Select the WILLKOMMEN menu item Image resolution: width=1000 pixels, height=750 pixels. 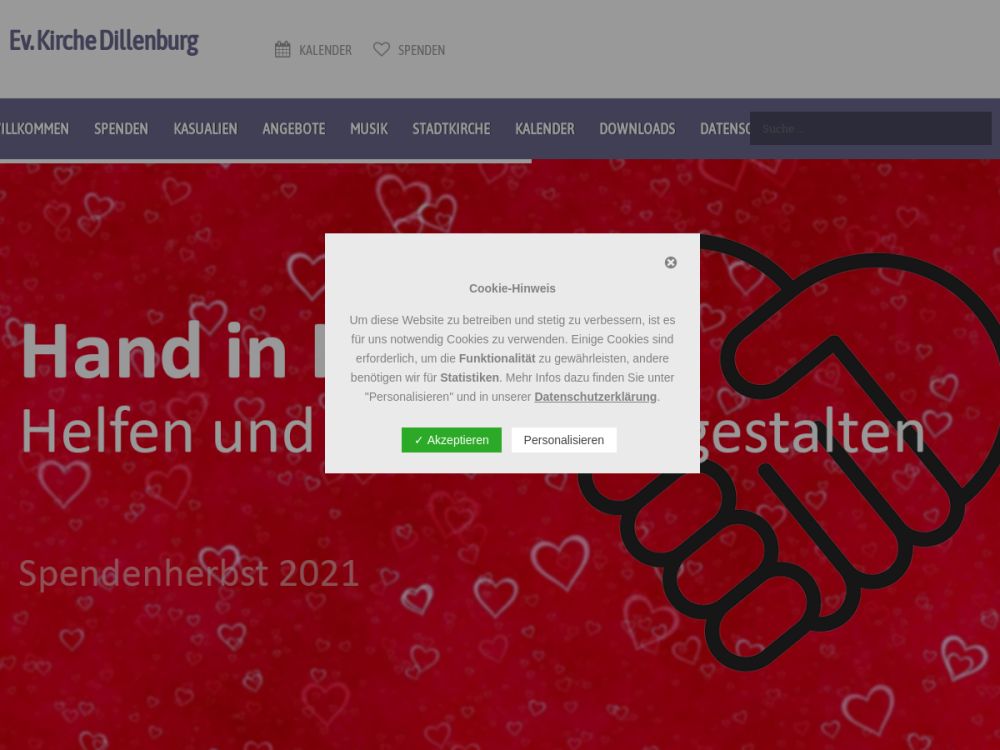(x=33, y=129)
